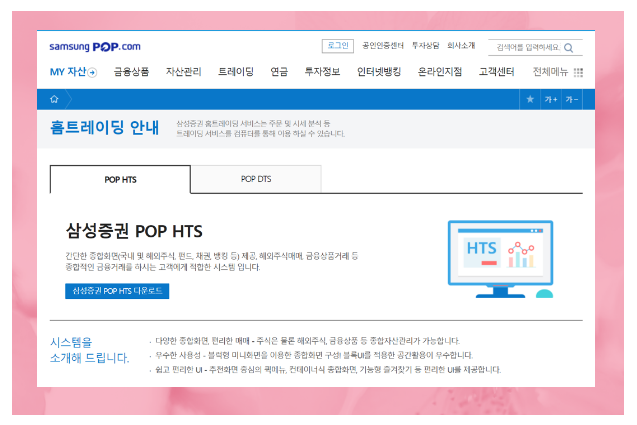Open 투자상담 link

pyautogui.click(x=425, y=46)
